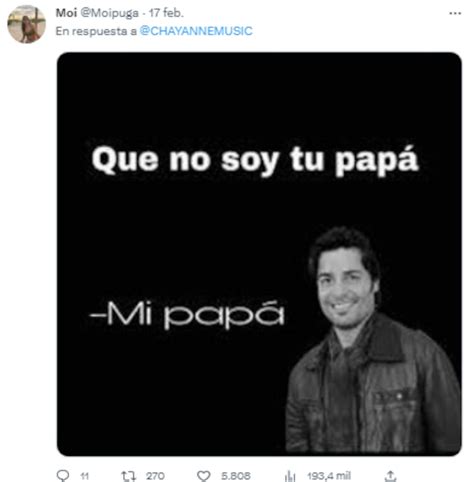474x482 pixels.
Task: Click the 17 feb. timestamp
Action: (x=166, y=13)
